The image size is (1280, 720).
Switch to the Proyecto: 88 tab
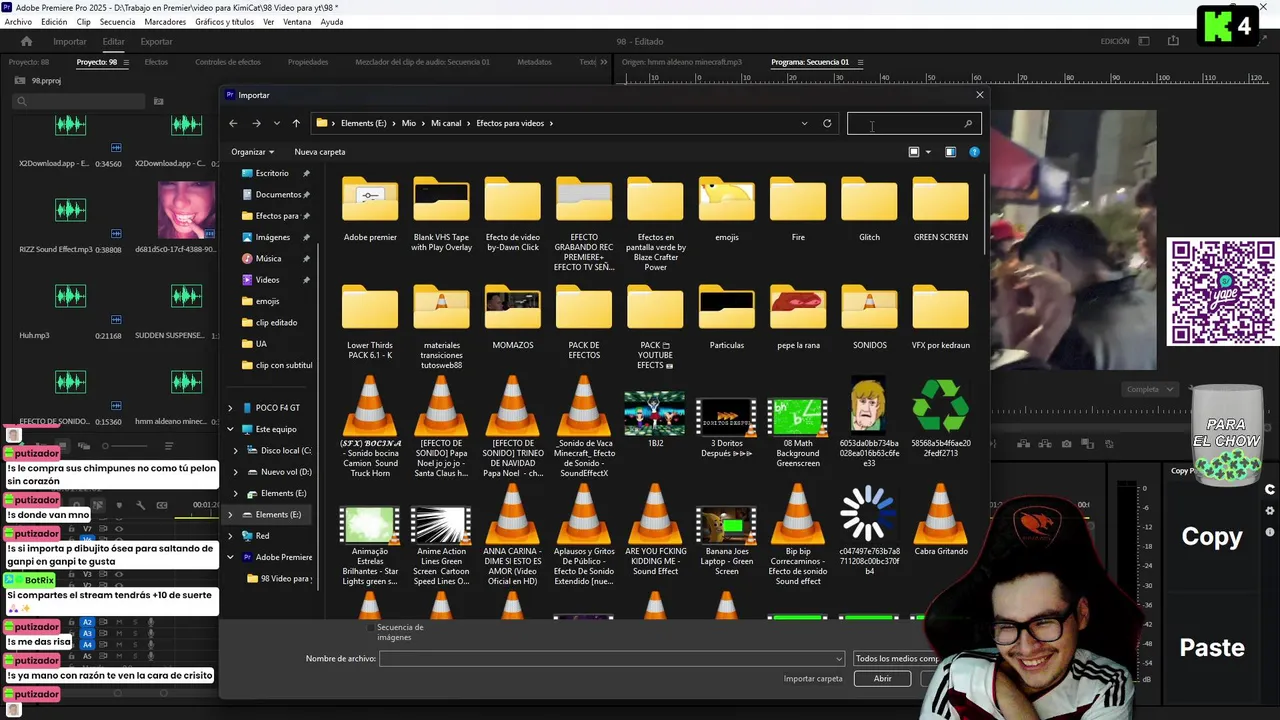(29, 62)
